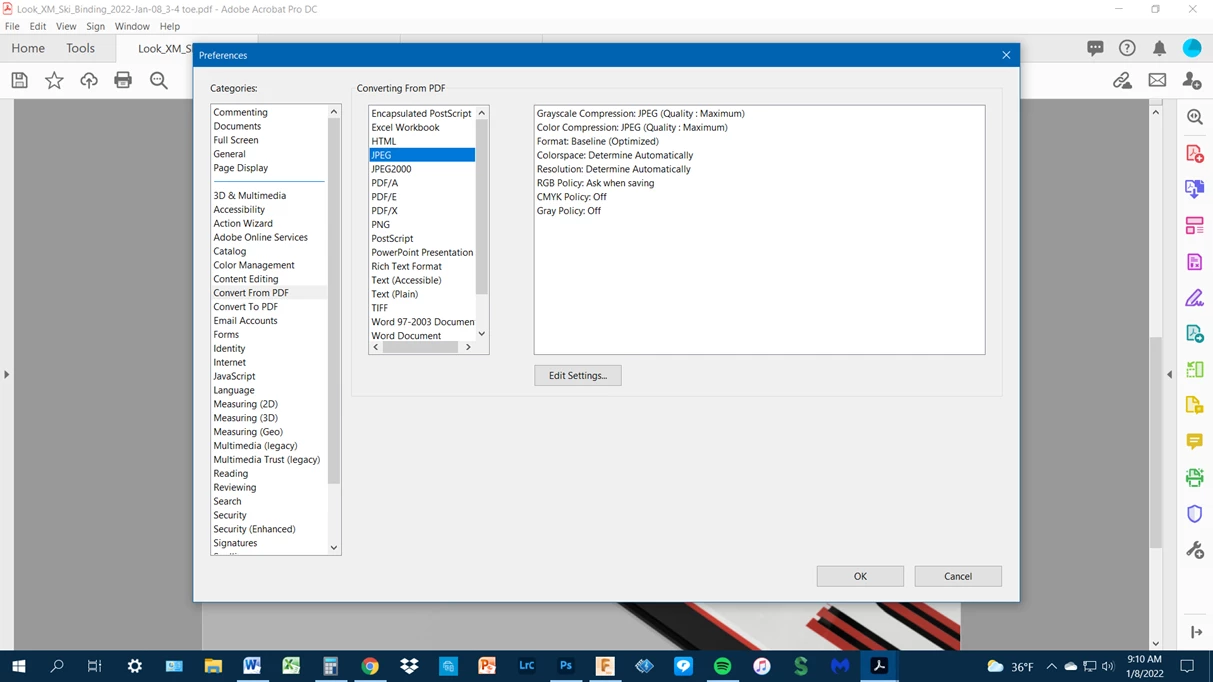Open the More Tools wrench icon

pos(1194,550)
